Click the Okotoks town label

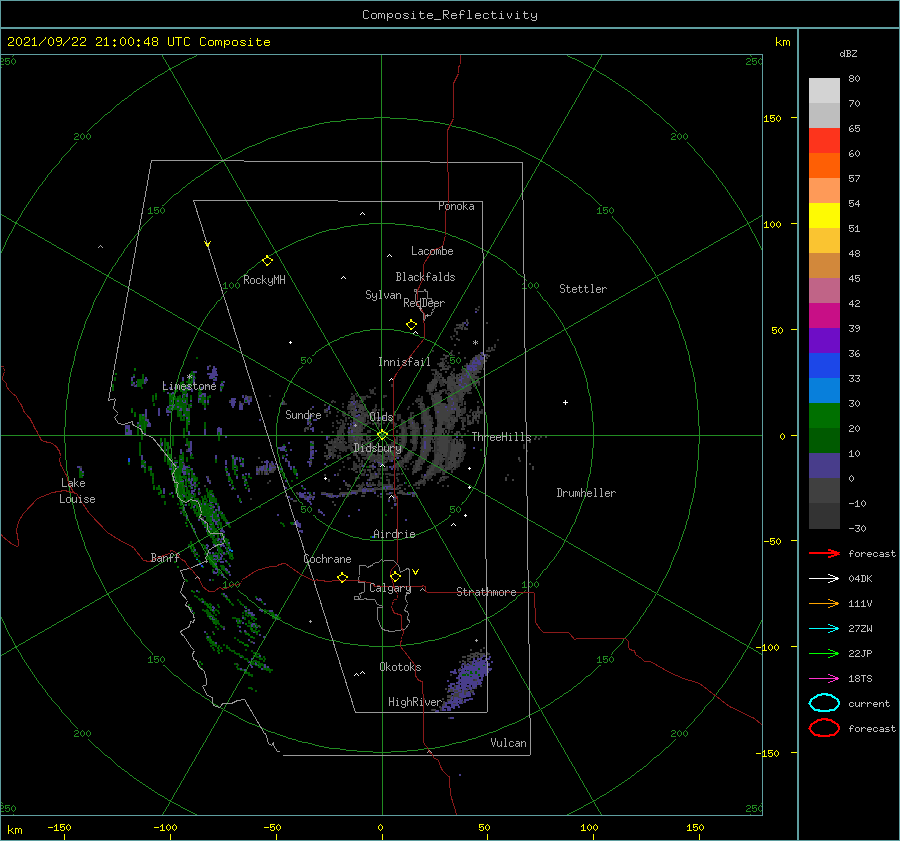pyautogui.click(x=400, y=667)
